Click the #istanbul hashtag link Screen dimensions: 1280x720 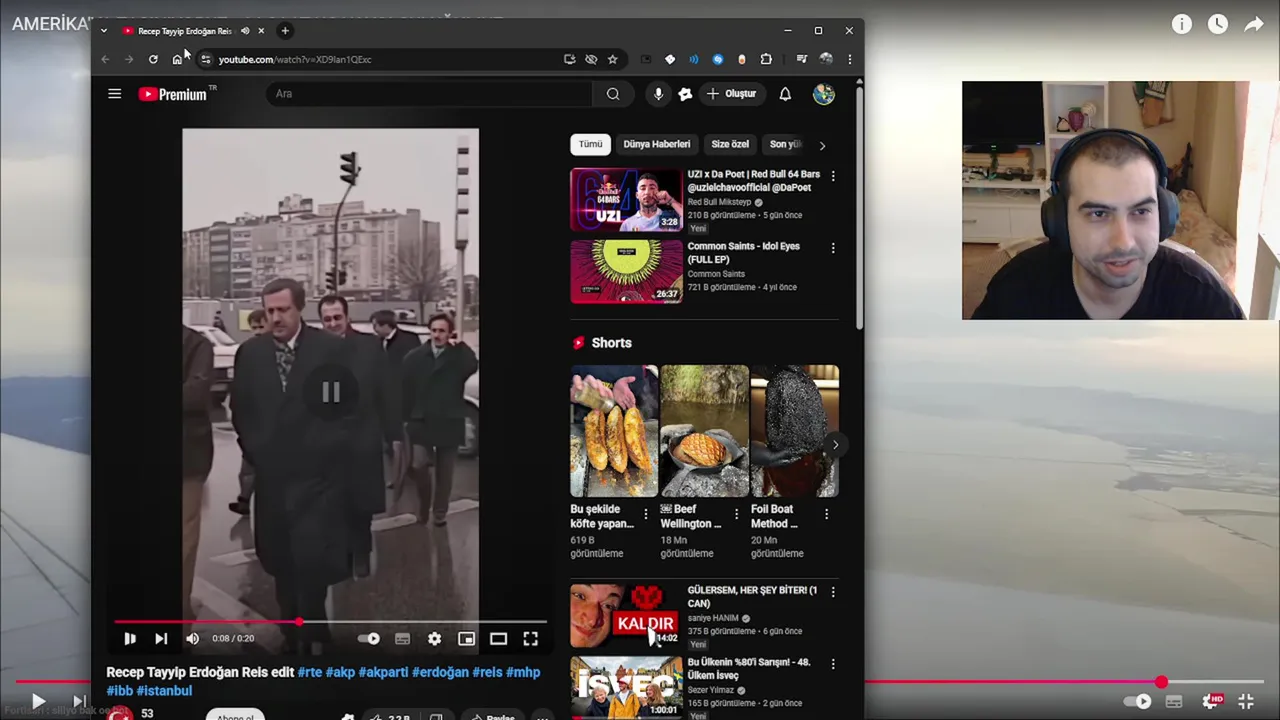pos(164,690)
